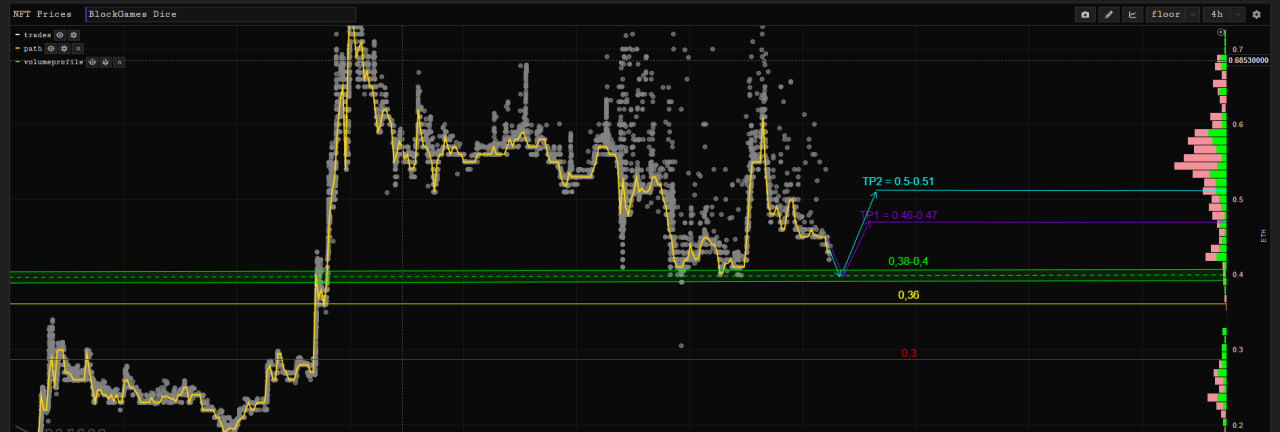
Task: Click the NFT Prices title label
Action: [x=42, y=14]
